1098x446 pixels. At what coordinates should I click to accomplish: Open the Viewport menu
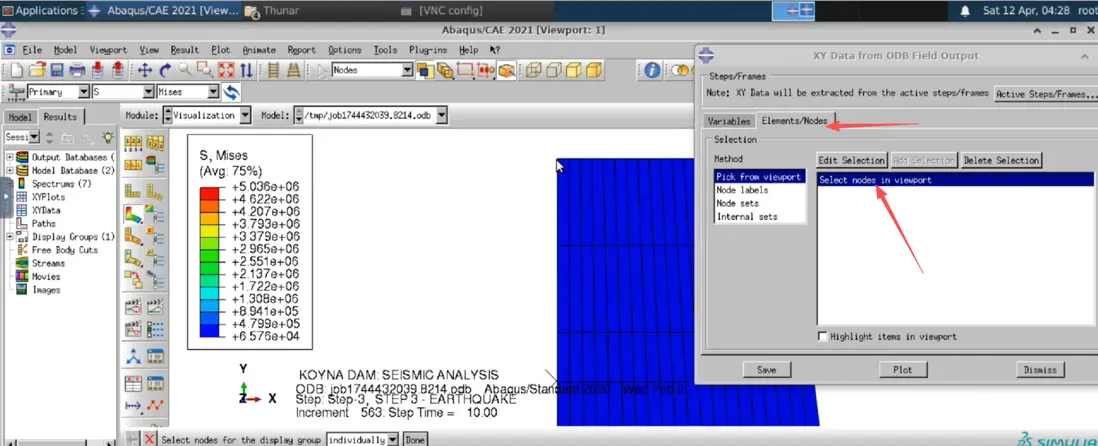coord(108,50)
